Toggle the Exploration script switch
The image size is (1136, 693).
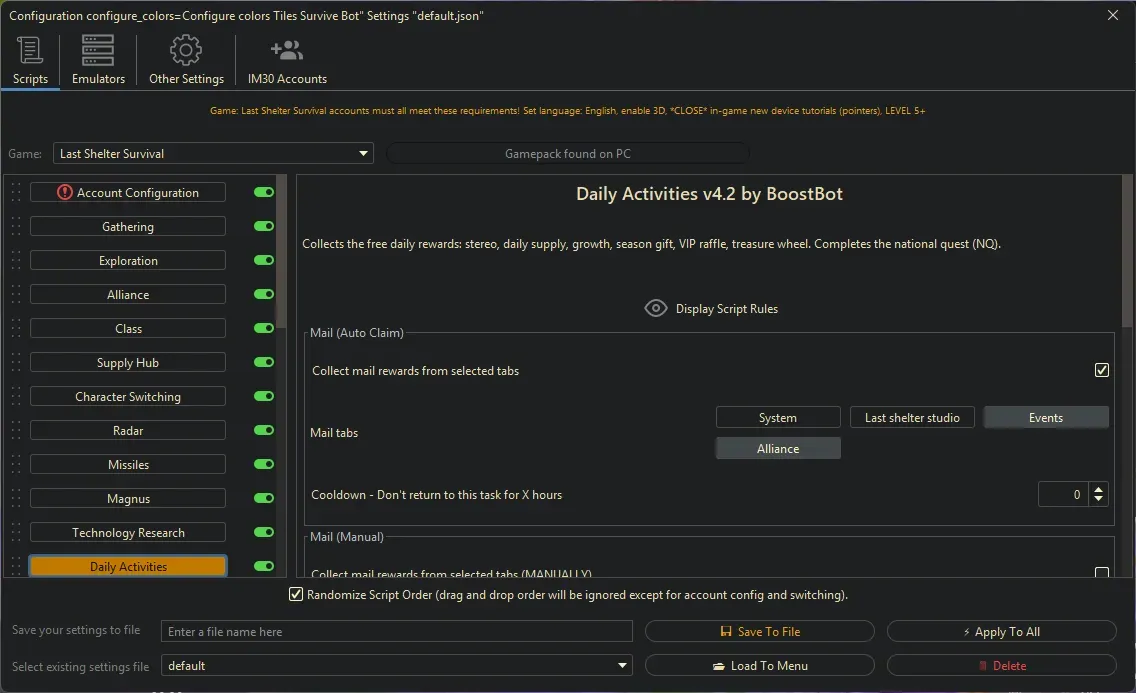coord(264,260)
